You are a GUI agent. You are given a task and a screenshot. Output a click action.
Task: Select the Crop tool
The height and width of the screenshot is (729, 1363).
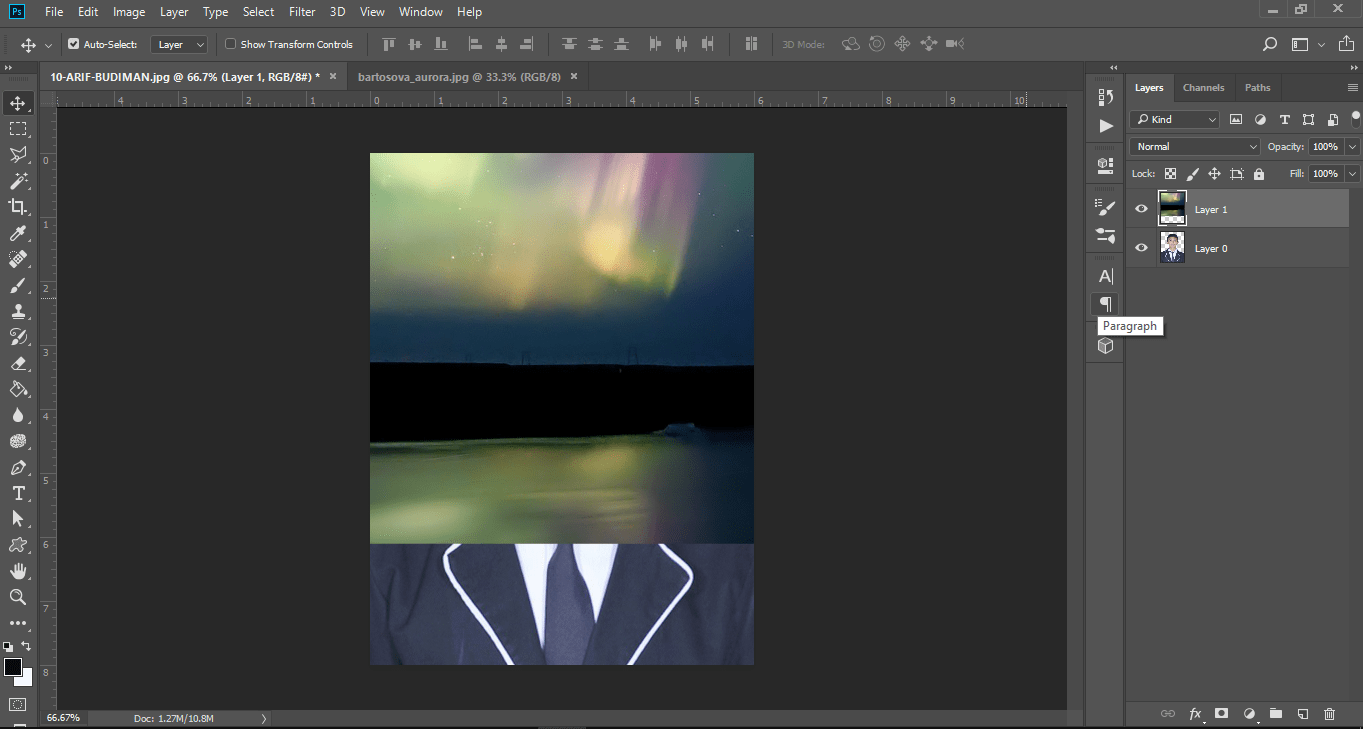16,207
